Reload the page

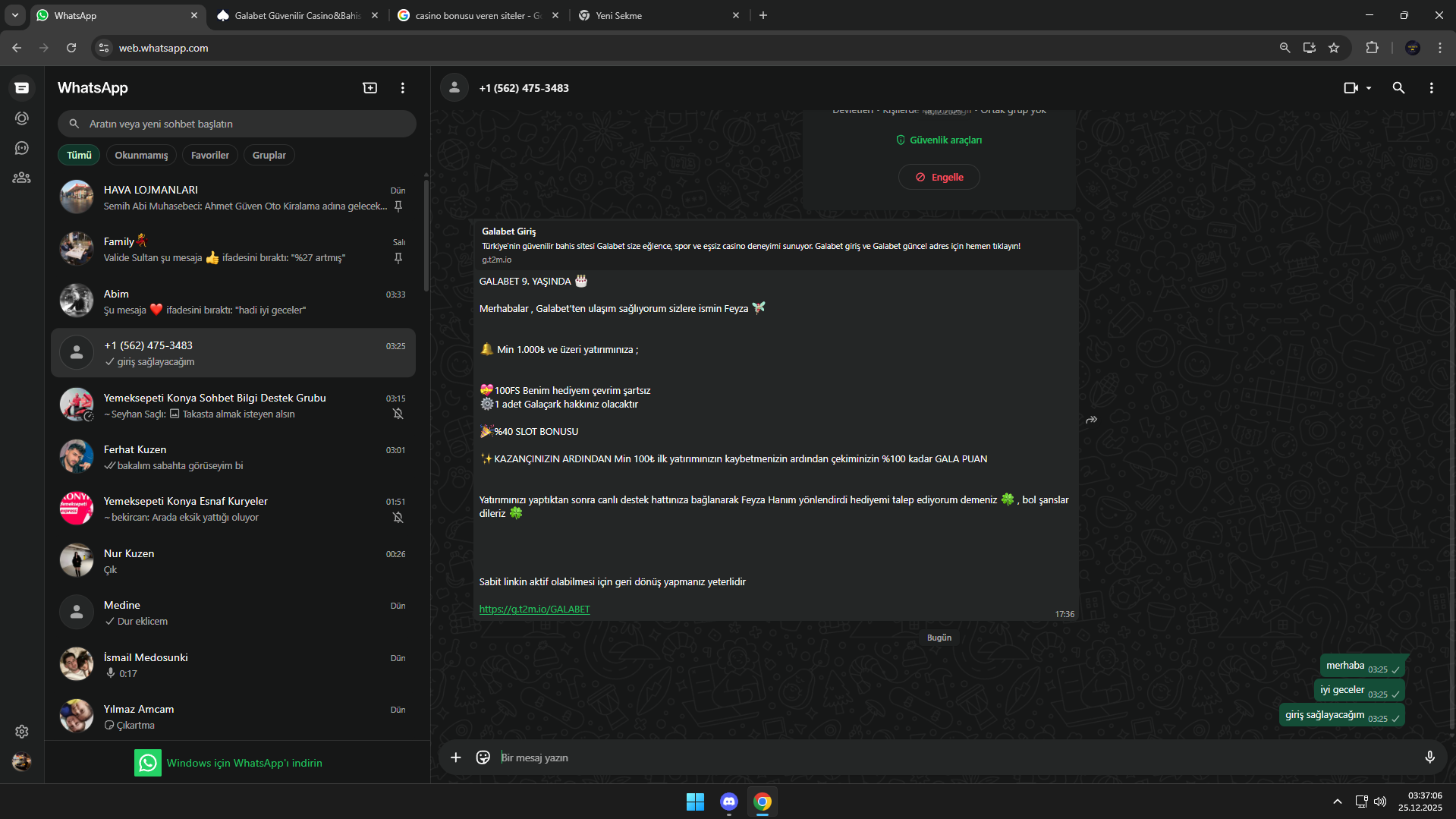click(71, 48)
